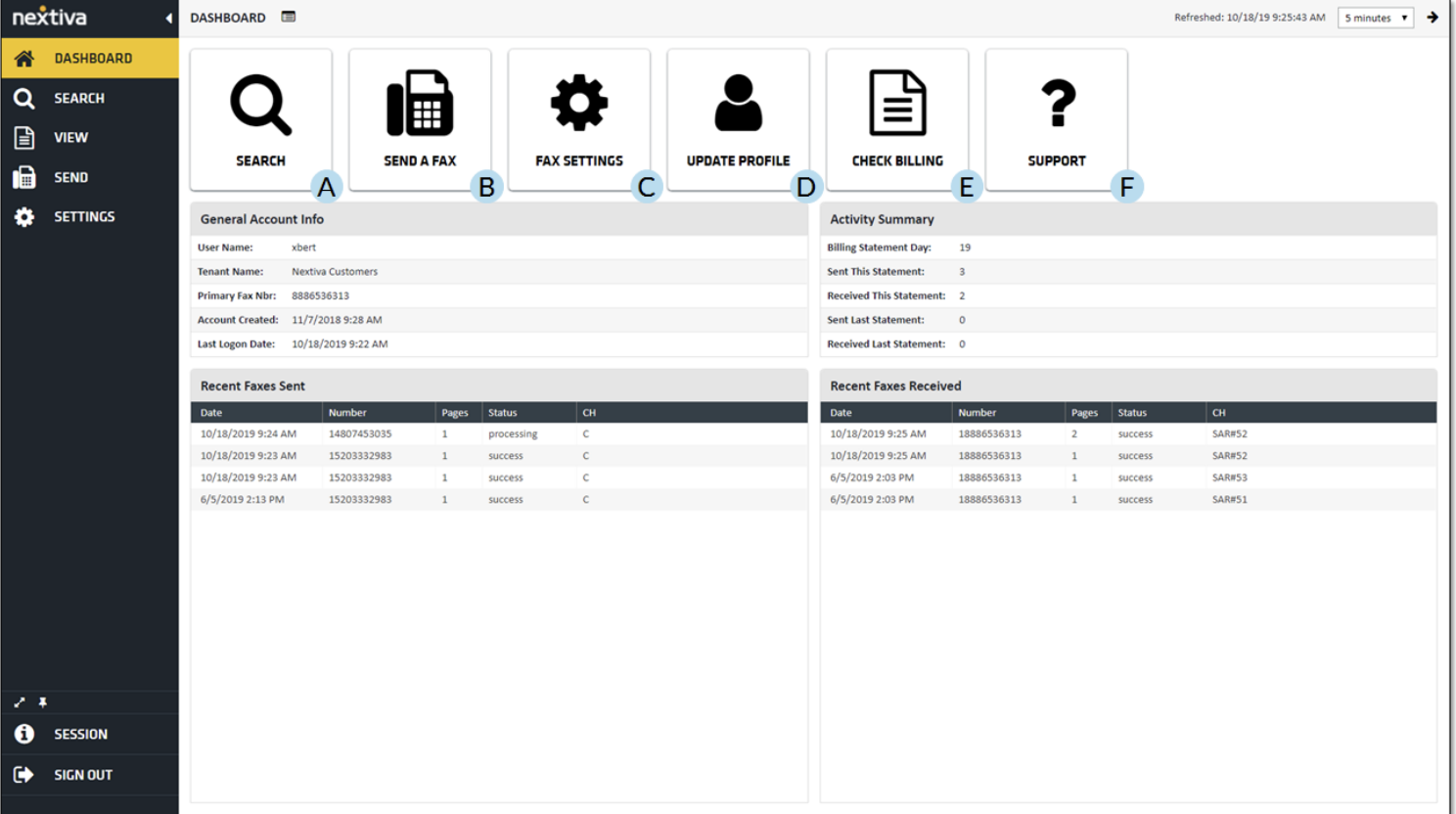Collapse the sidebar with the arrow
The image size is (1456, 814).
[168, 18]
